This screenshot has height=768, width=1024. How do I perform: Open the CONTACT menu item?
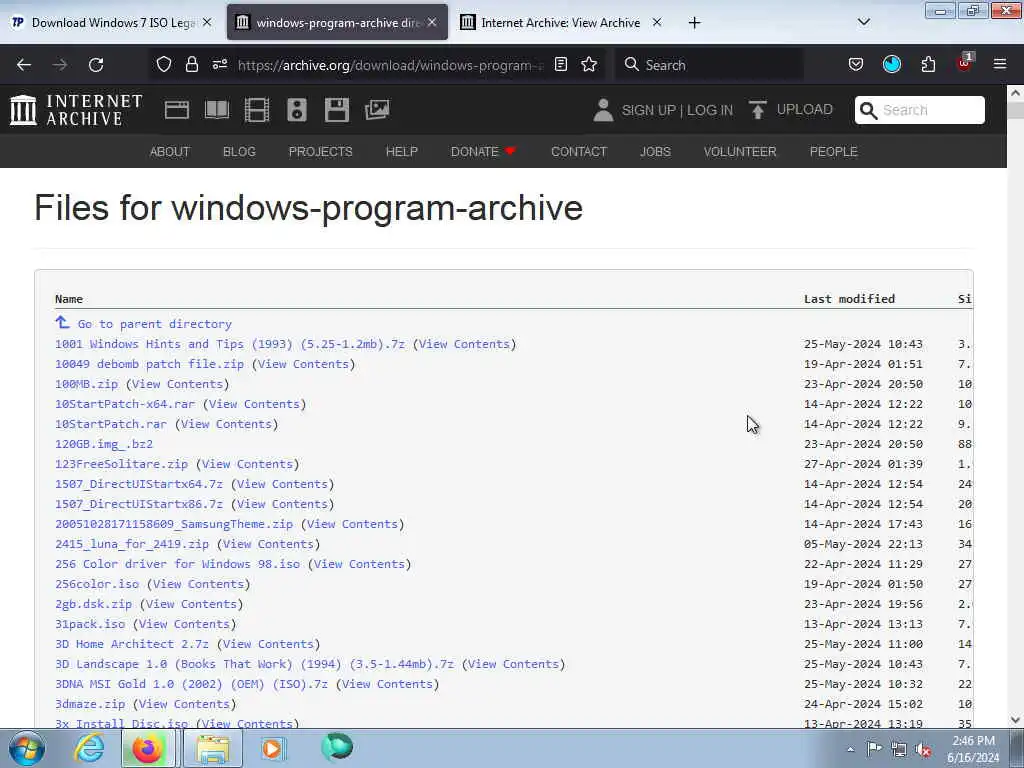[579, 152]
